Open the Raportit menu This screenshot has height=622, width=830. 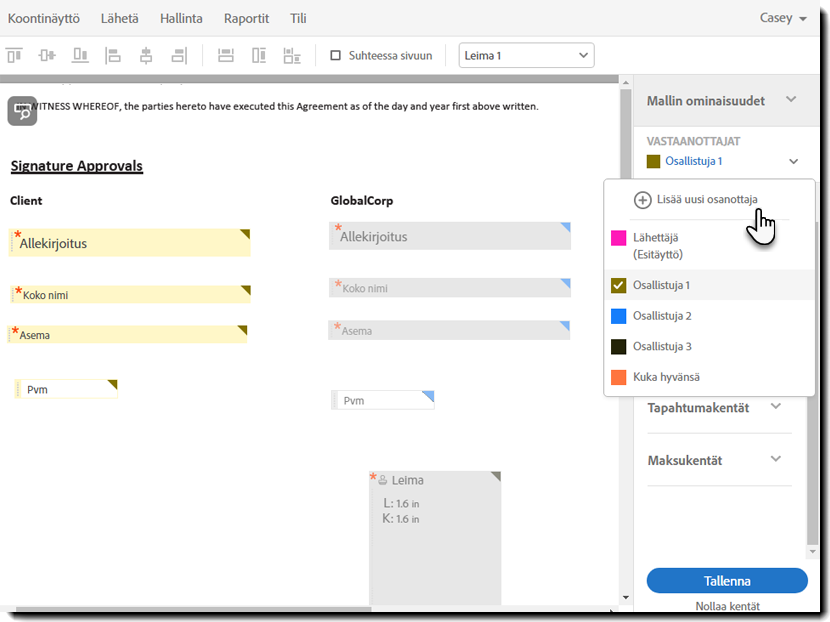[246, 18]
